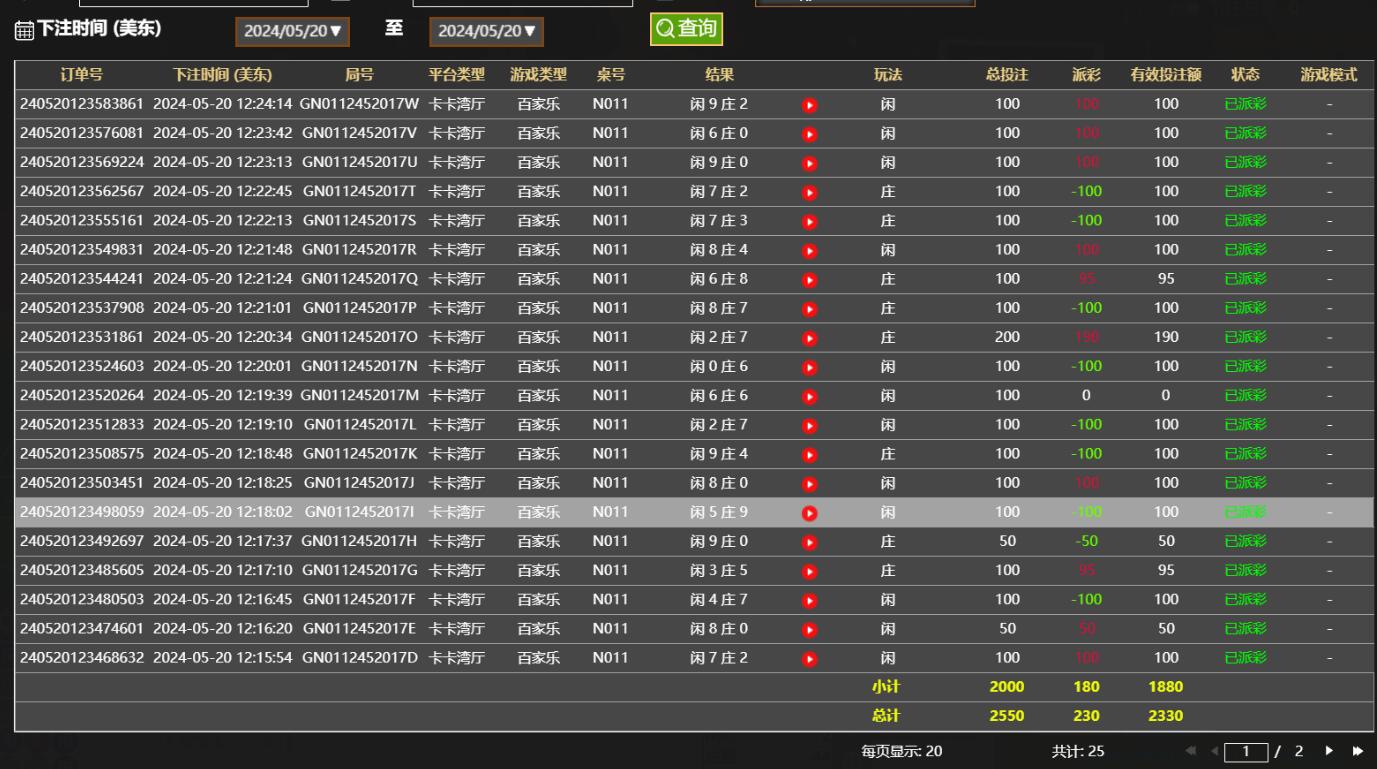Select order number 240520123531861
This screenshot has height=769, width=1377.
pos(82,338)
